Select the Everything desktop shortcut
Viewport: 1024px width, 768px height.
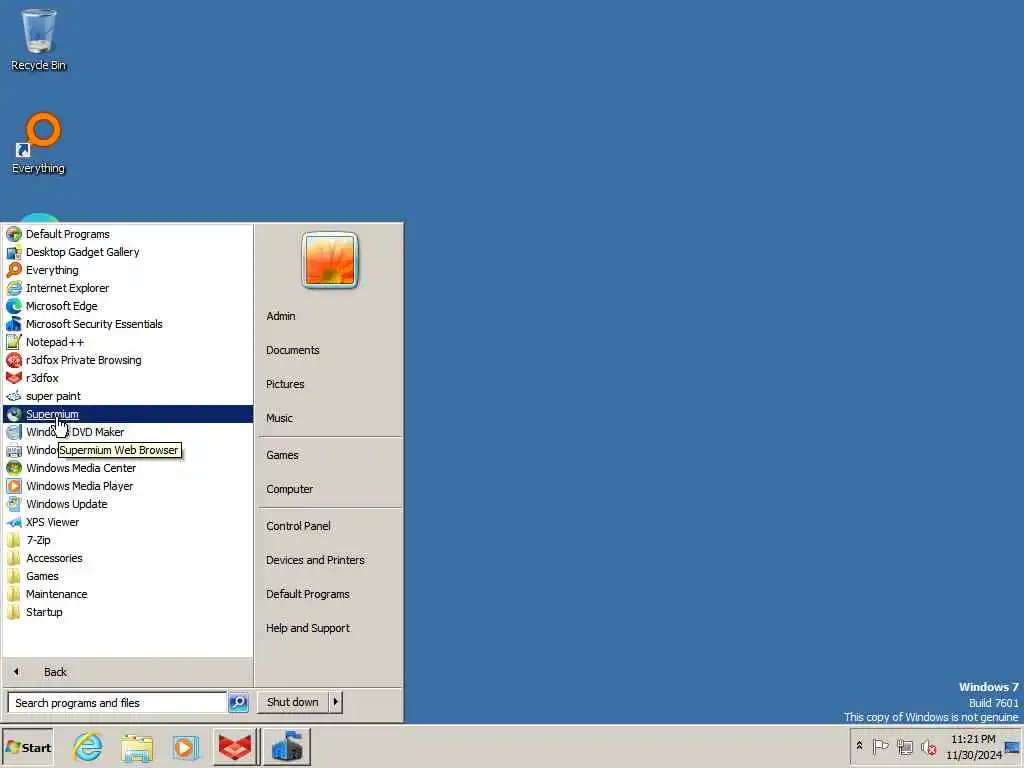[39, 144]
